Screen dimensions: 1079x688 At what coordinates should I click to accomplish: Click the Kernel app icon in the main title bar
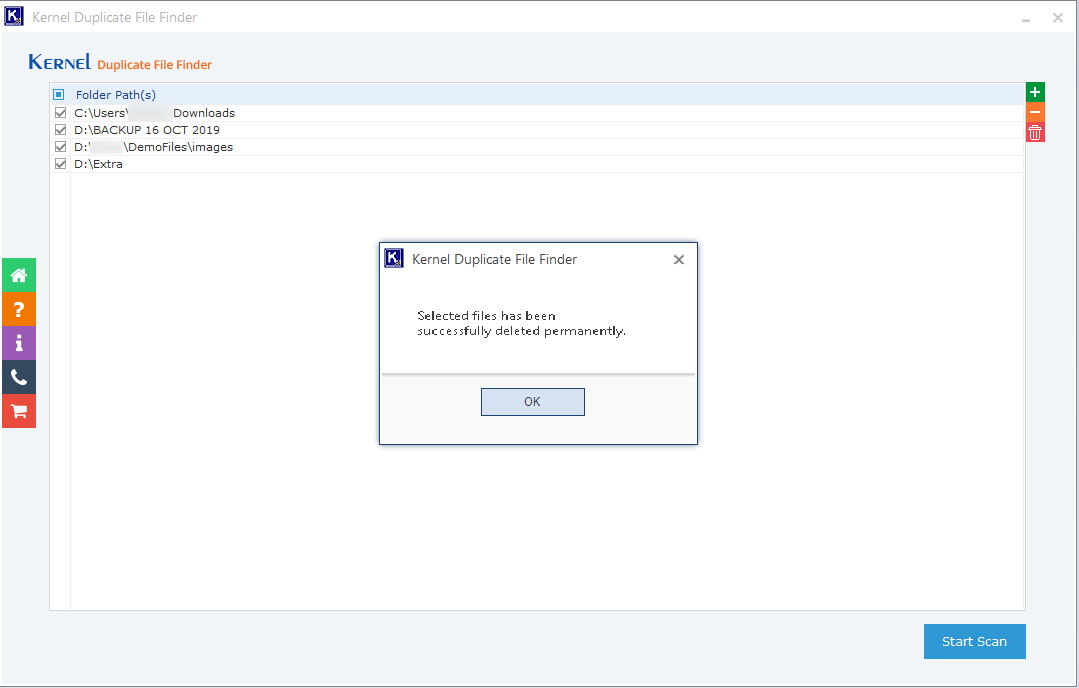14,17
